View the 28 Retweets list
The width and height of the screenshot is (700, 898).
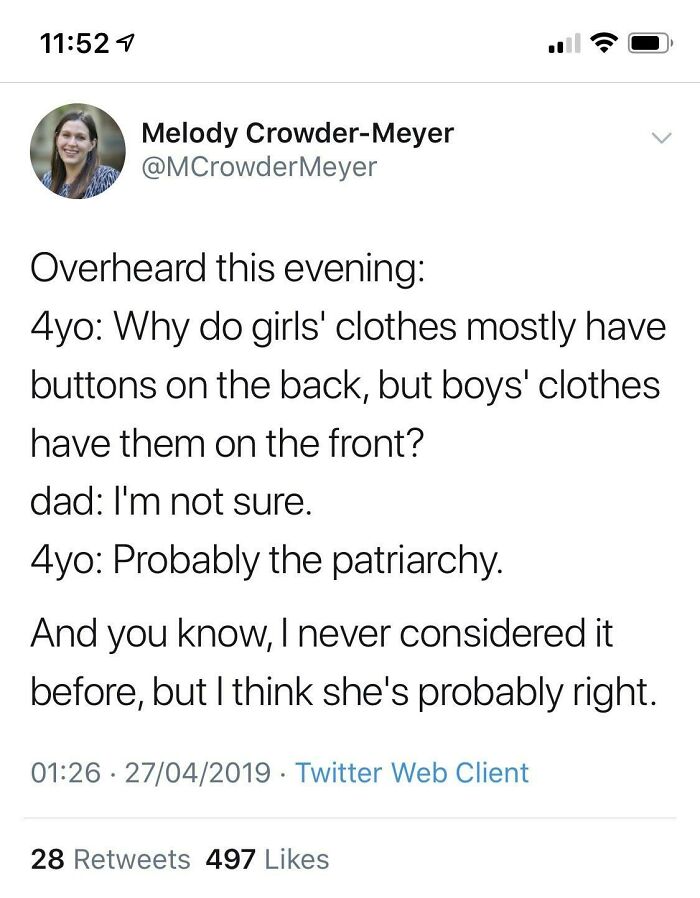coord(110,859)
